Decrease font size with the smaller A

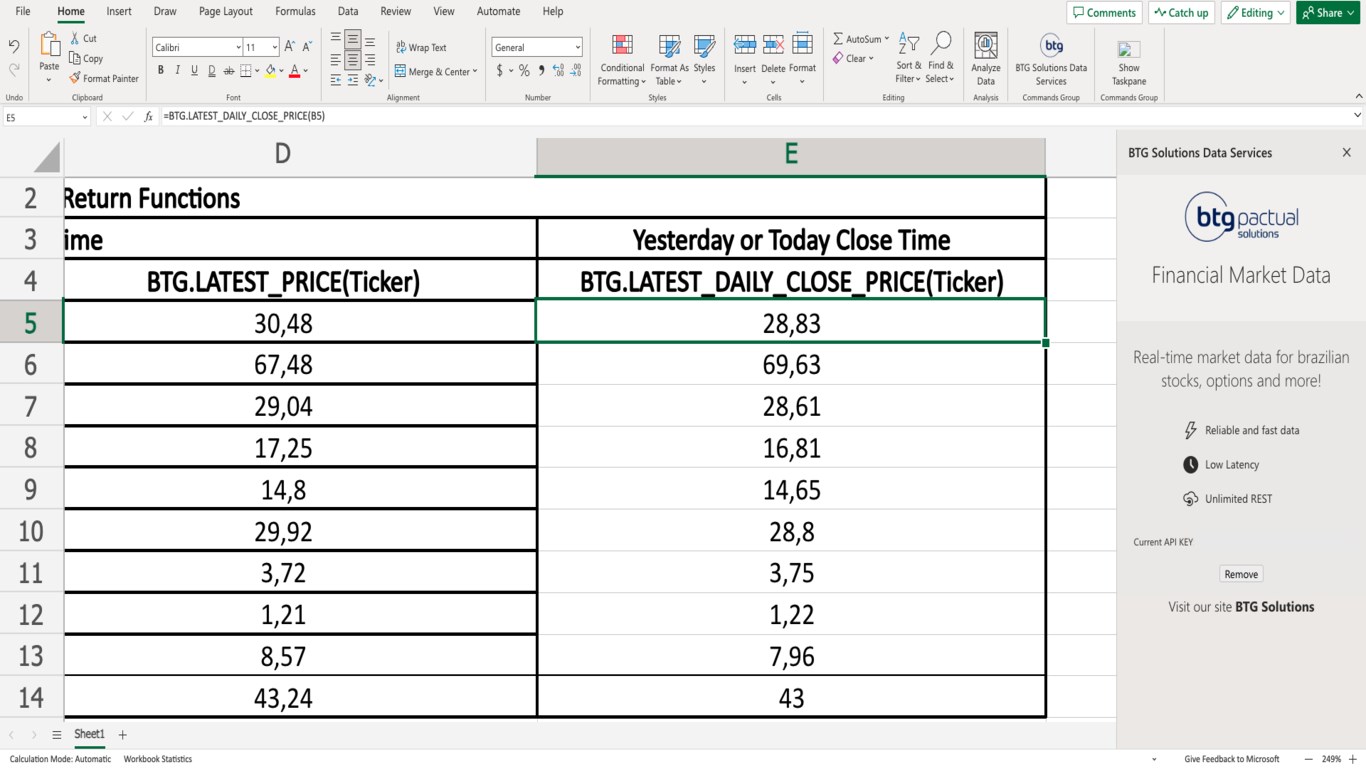tap(307, 47)
